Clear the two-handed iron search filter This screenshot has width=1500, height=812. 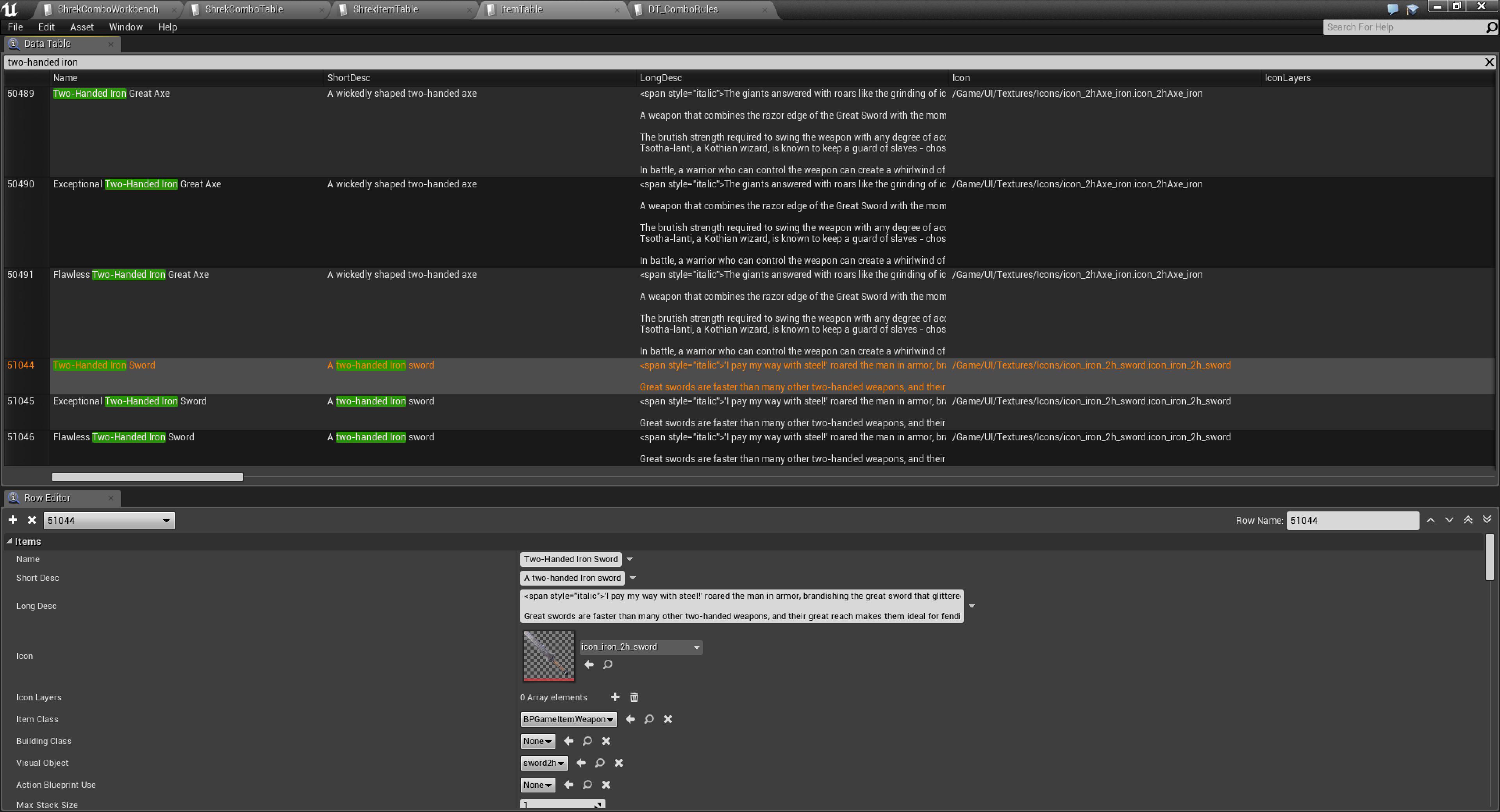point(1489,62)
